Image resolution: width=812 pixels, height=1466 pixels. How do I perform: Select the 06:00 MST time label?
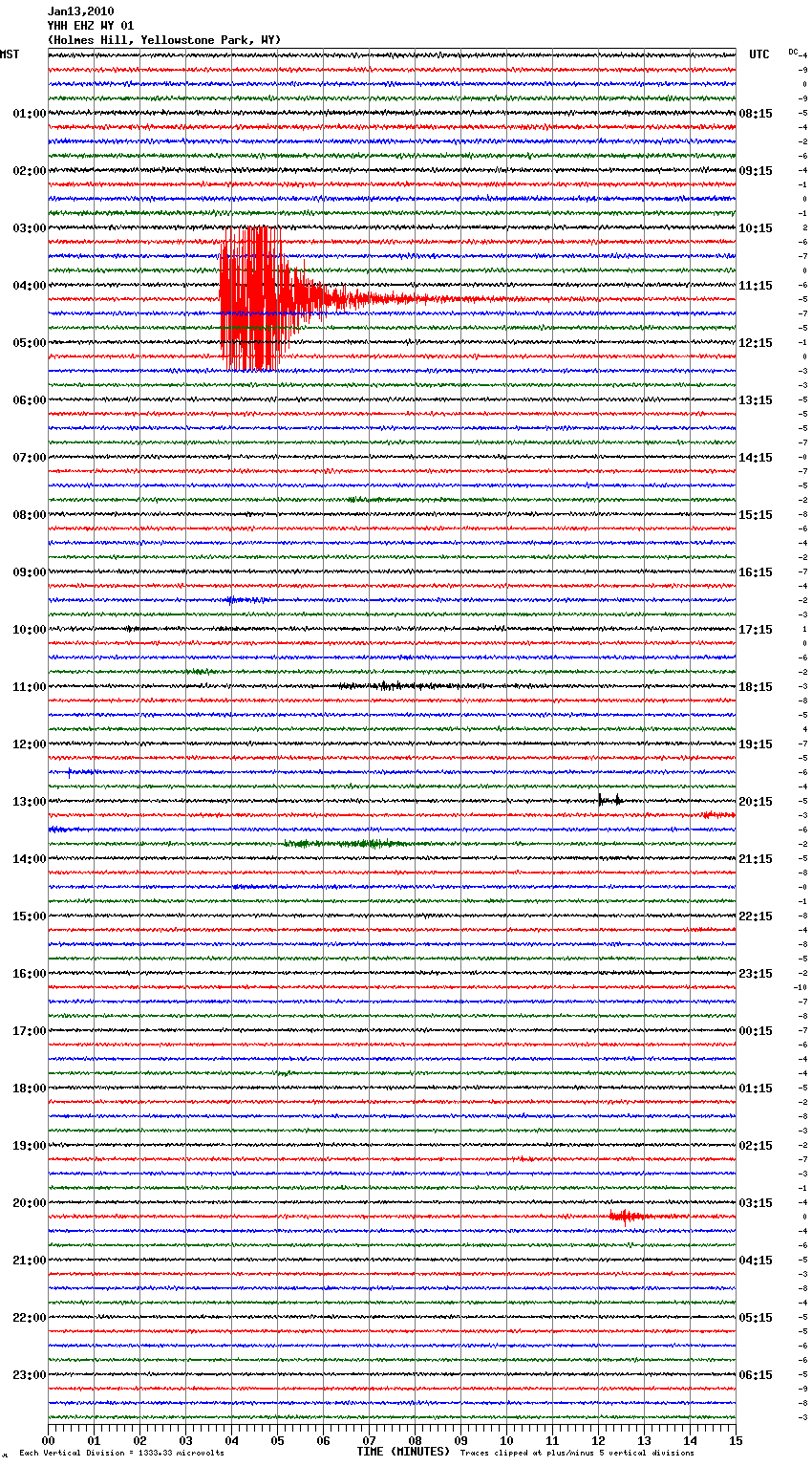click(x=30, y=400)
